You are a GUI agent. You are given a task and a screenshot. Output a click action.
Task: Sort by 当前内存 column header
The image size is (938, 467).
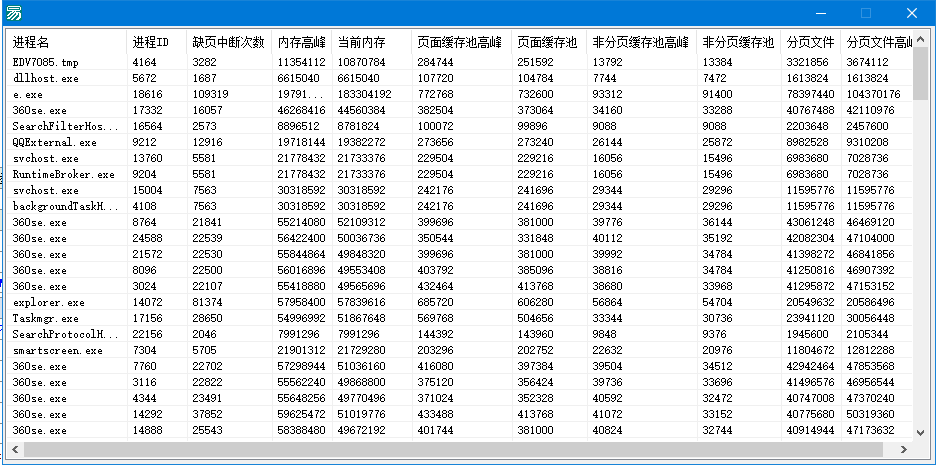click(371, 42)
